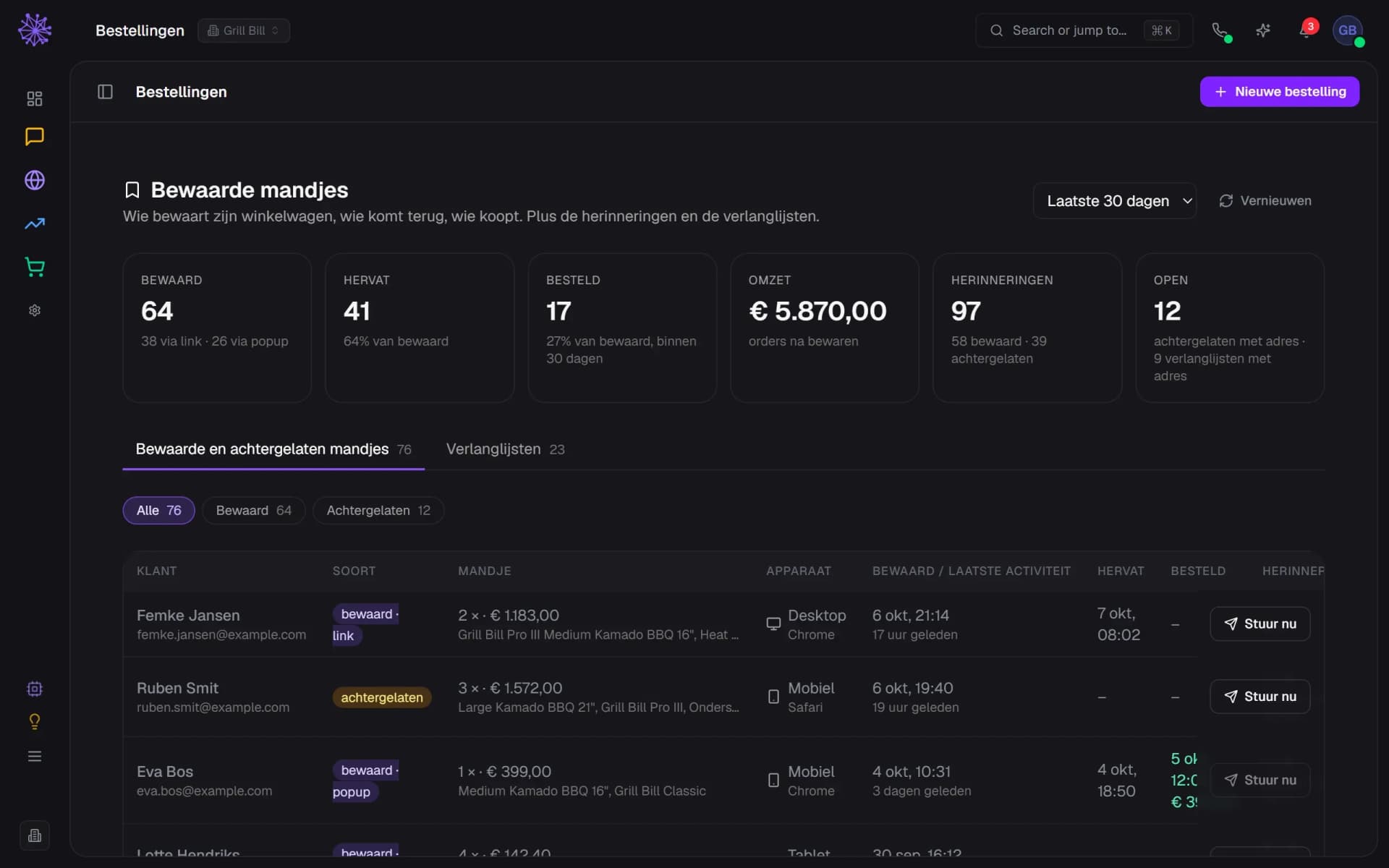Screen dimensions: 1389x868
Task: Click the Vernieuwen refresh button
Action: (1265, 201)
